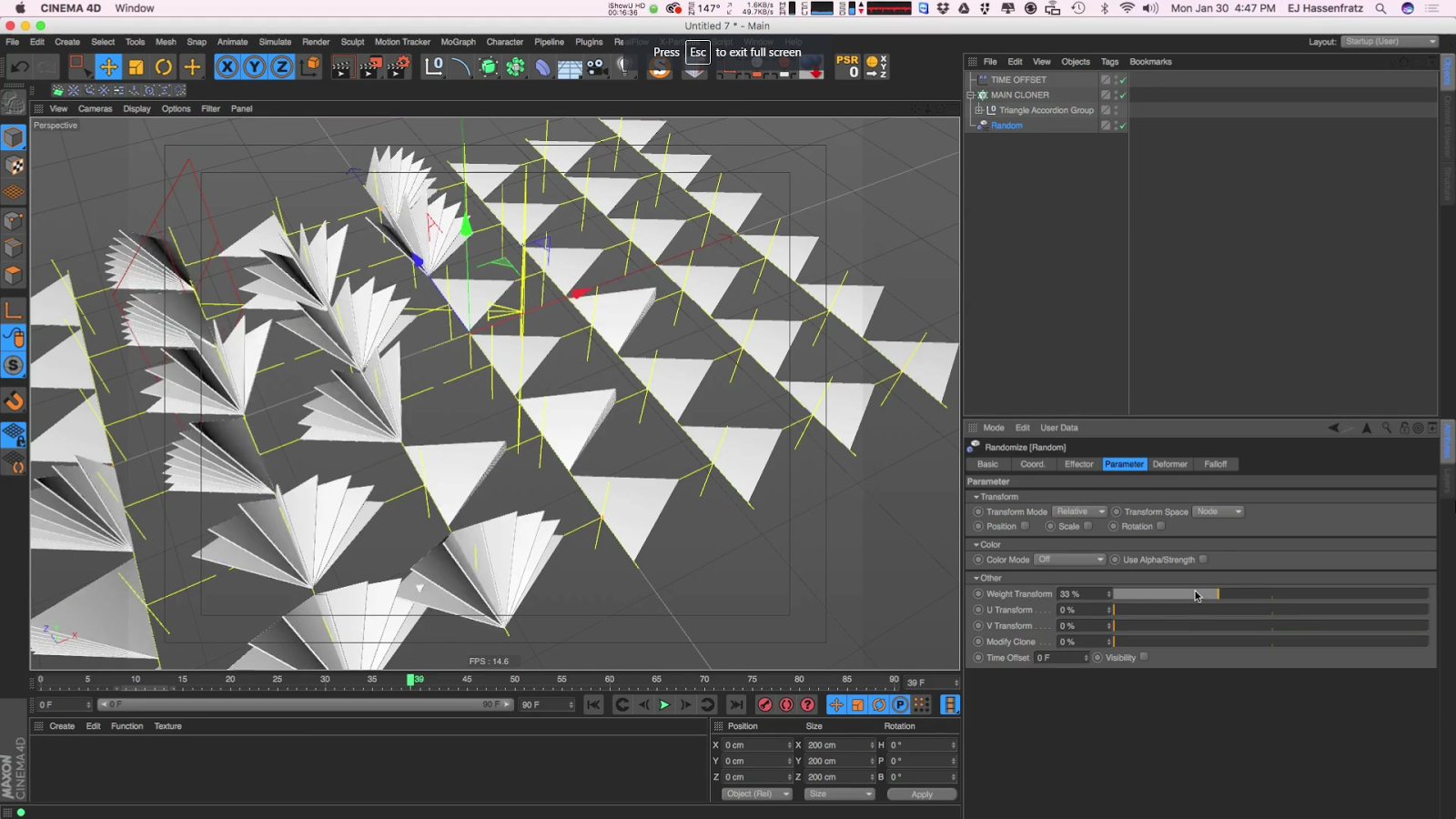Open the Object (Rel) coordinate dropdown
The width and height of the screenshot is (1456, 819).
tap(757, 794)
